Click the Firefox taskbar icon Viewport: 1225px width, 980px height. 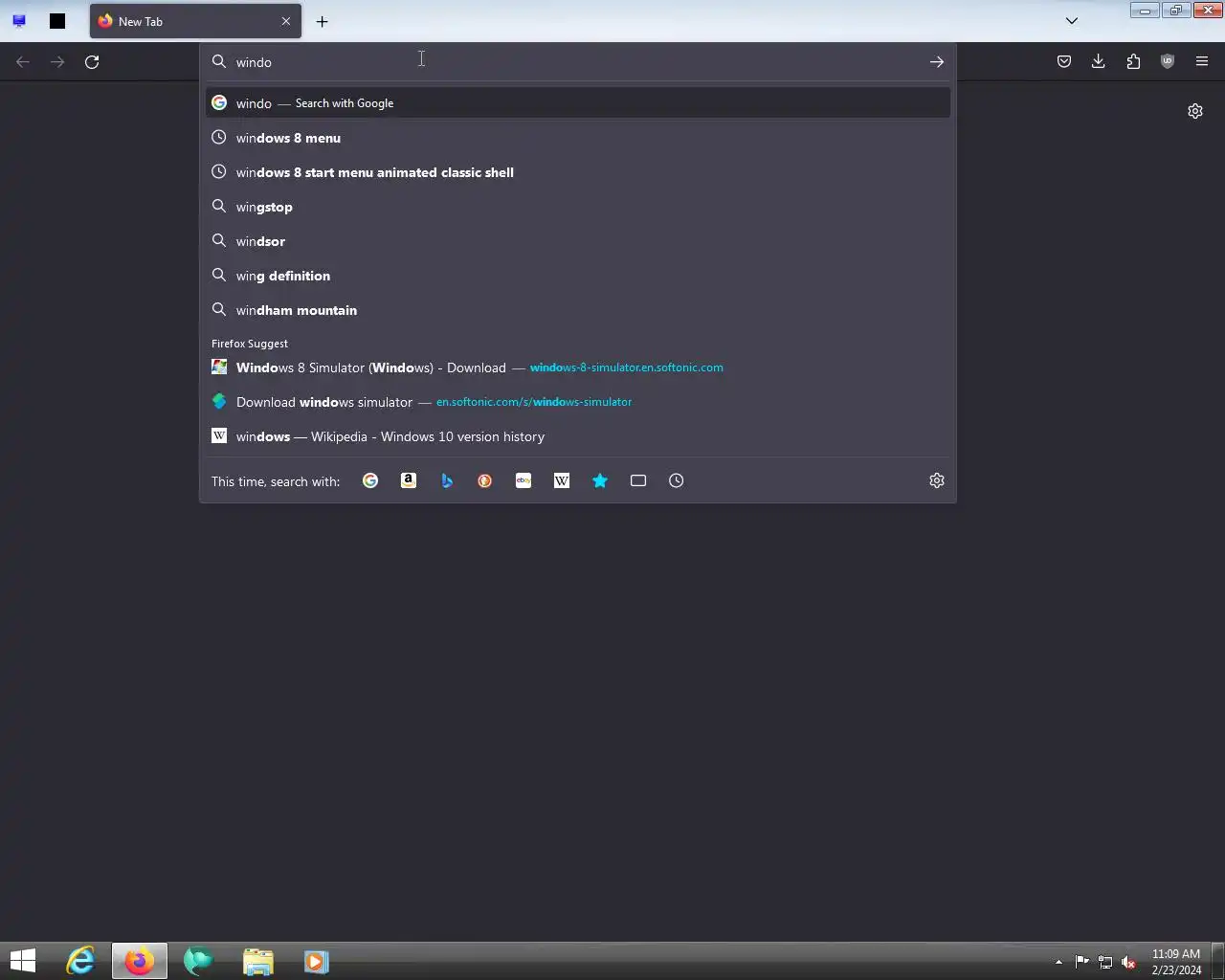(x=140, y=961)
